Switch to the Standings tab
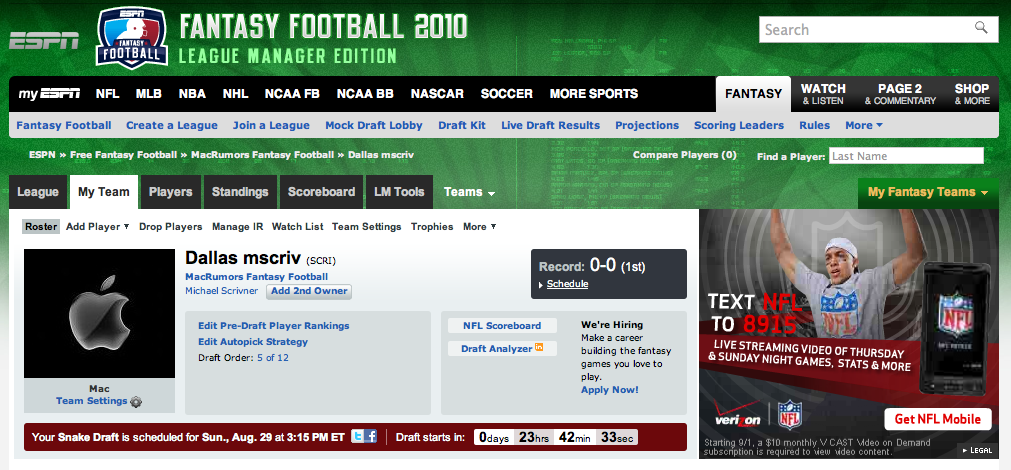This screenshot has width=1011, height=470. point(240,192)
